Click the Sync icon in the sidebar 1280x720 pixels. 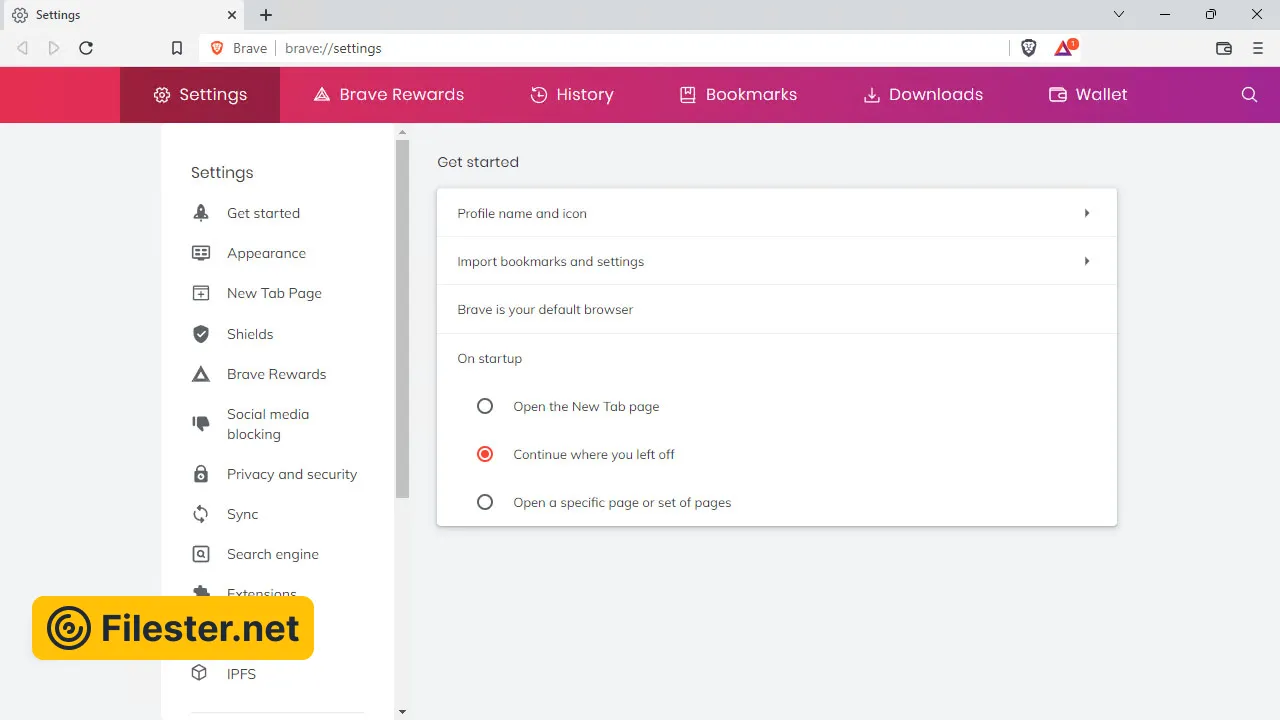pyautogui.click(x=201, y=514)
